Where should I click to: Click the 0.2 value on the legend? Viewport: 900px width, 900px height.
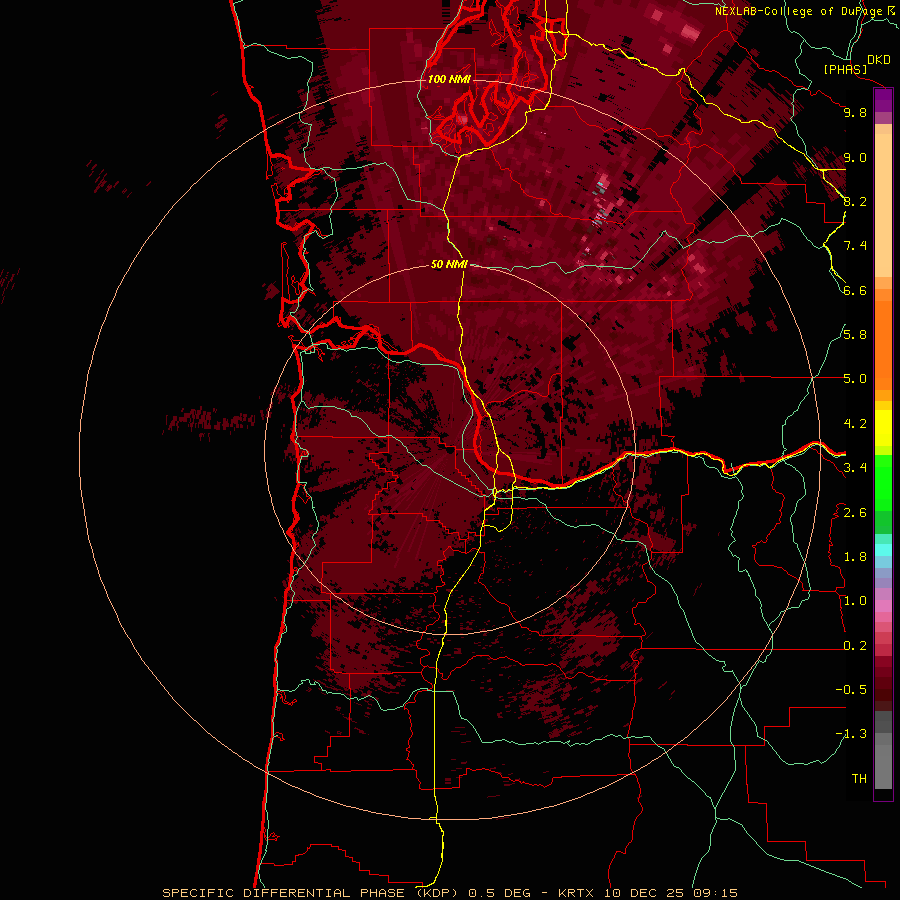pyautogui.click(x=855, y=646)
